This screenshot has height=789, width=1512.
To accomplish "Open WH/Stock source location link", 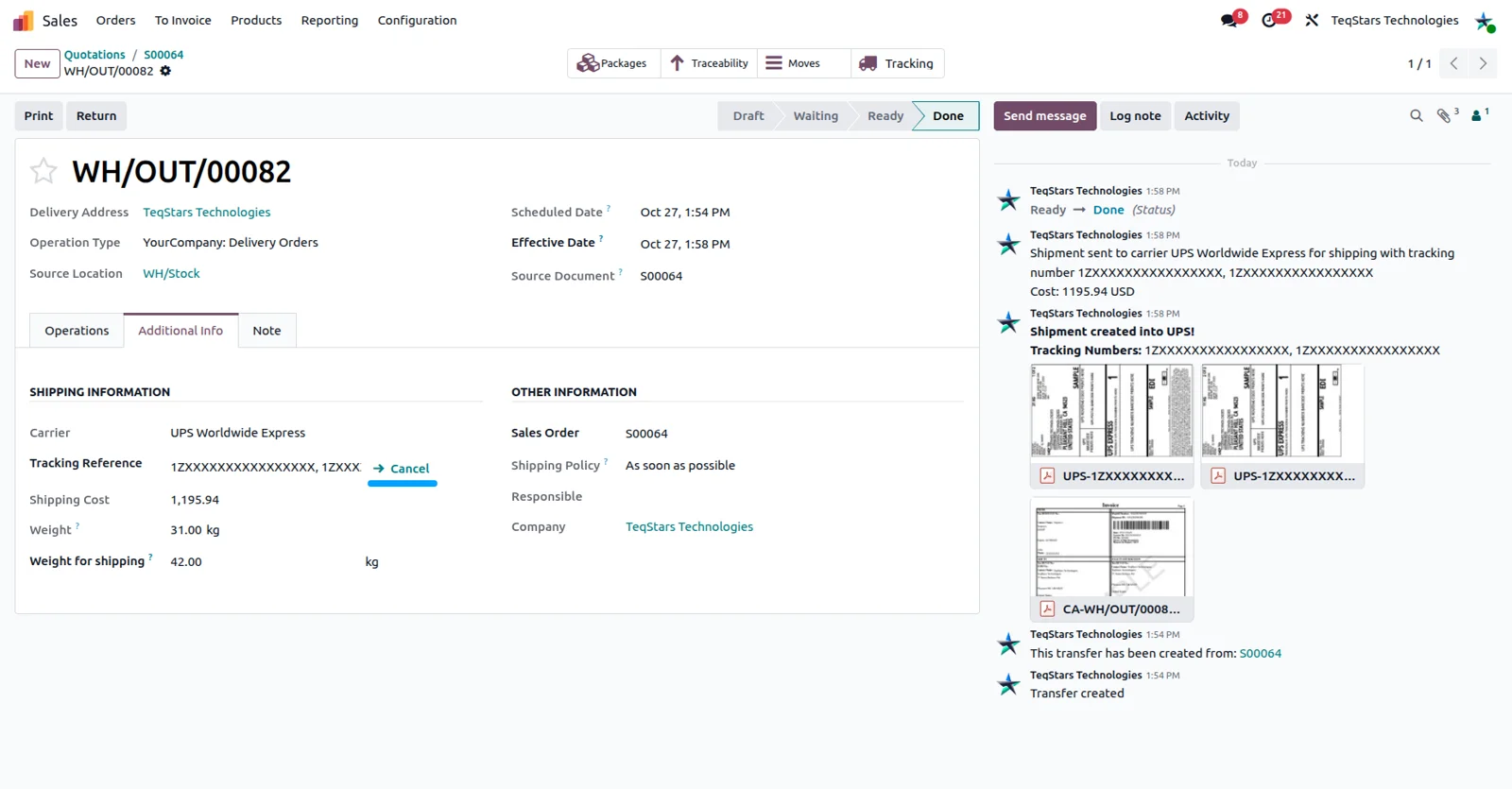I will click(171, 274).
